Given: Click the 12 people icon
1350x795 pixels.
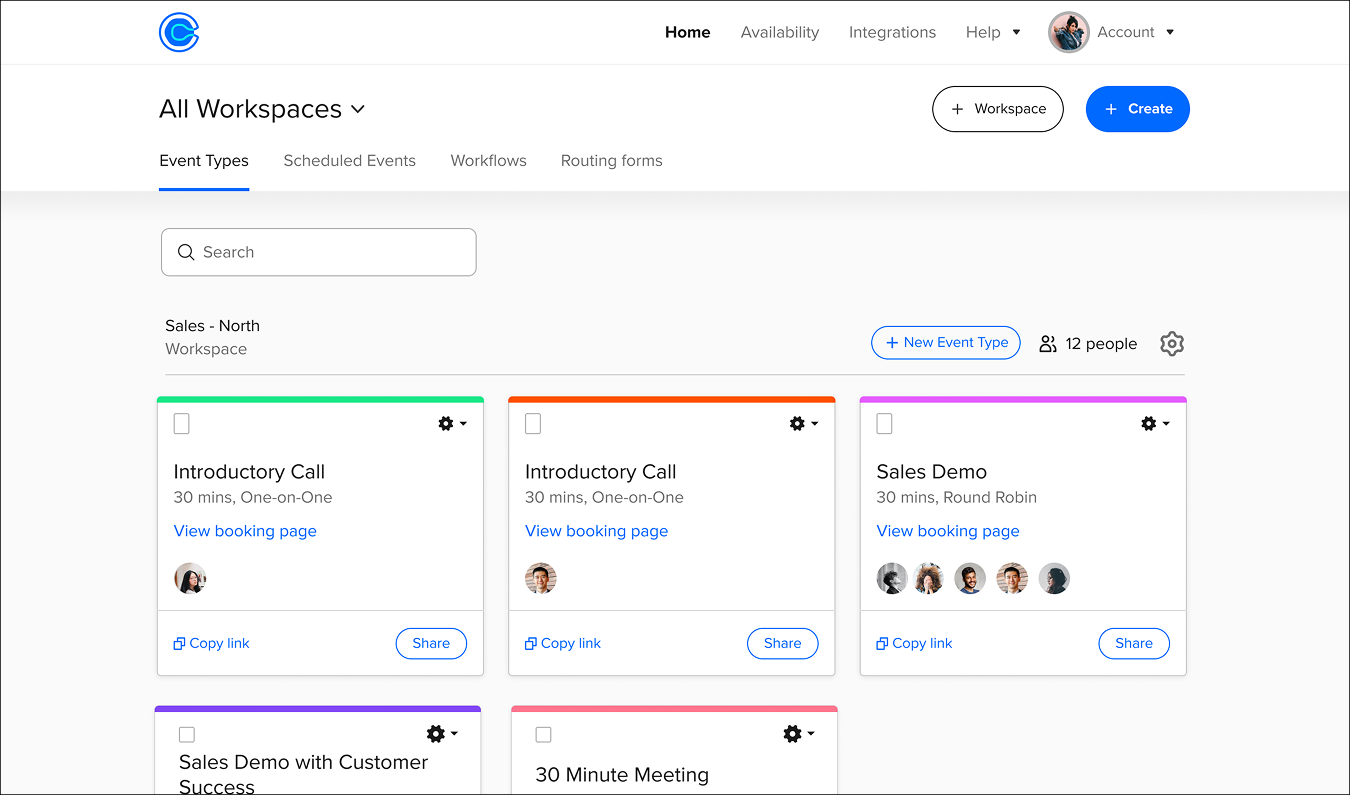Looking at the screenshot, I should 1048,344.
